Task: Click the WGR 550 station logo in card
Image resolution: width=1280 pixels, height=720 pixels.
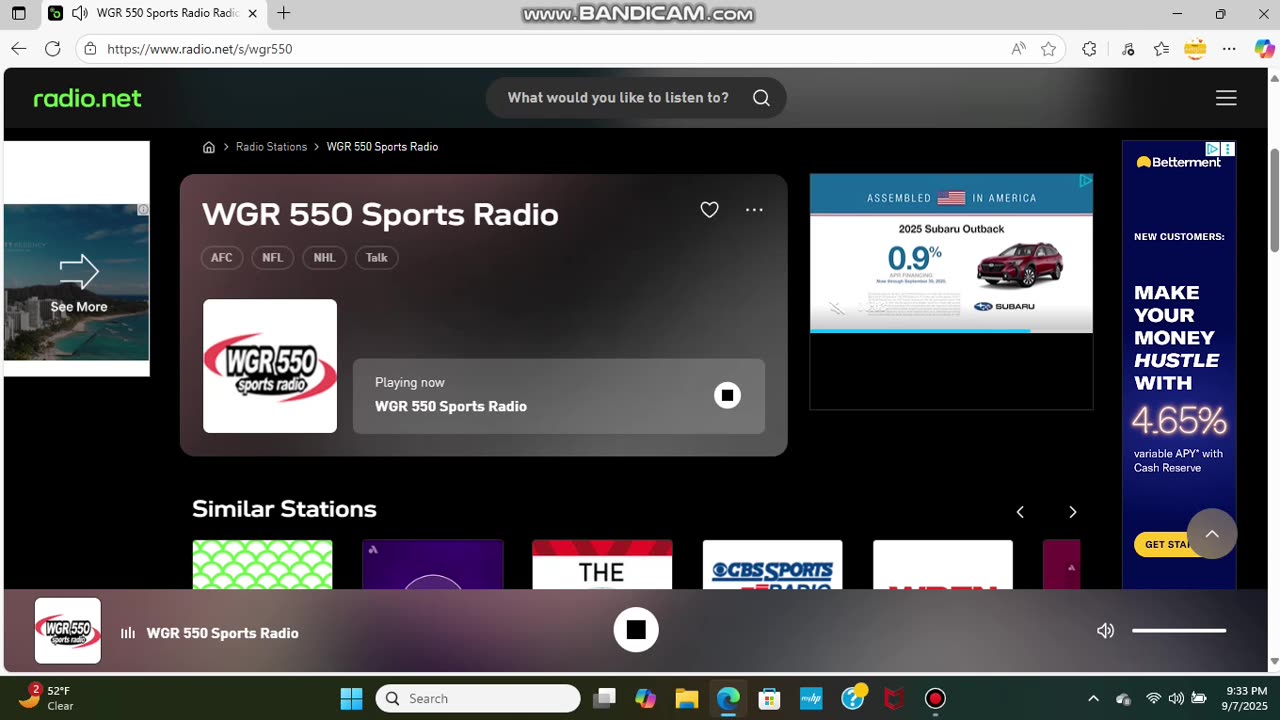Action: pyautogui.click(x=270, y=366)
